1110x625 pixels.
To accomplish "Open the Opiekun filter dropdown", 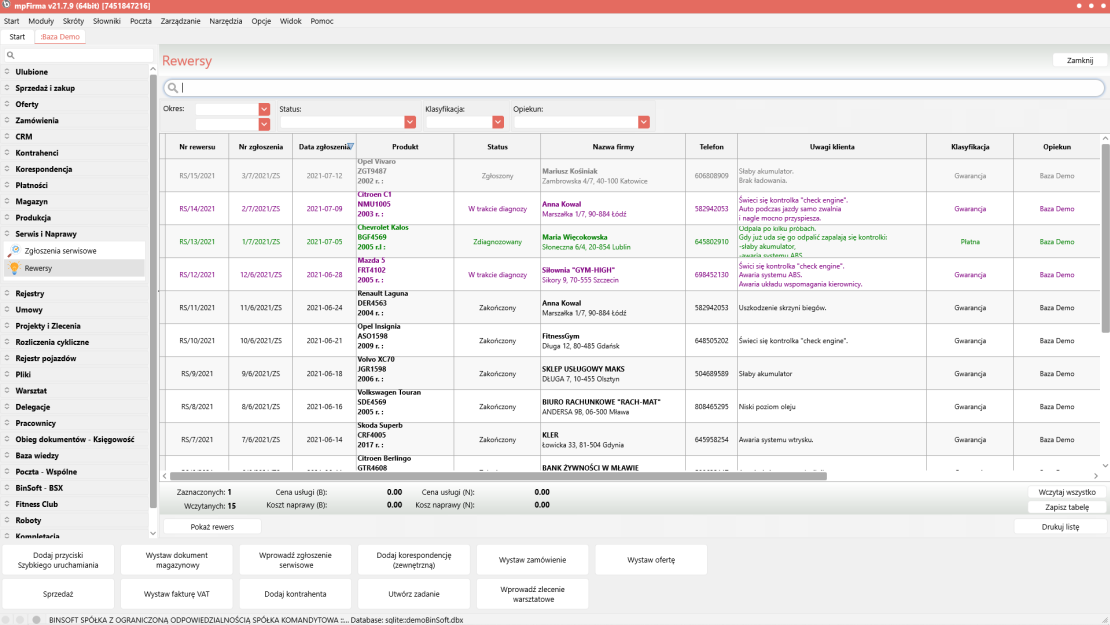I will 643,122.
